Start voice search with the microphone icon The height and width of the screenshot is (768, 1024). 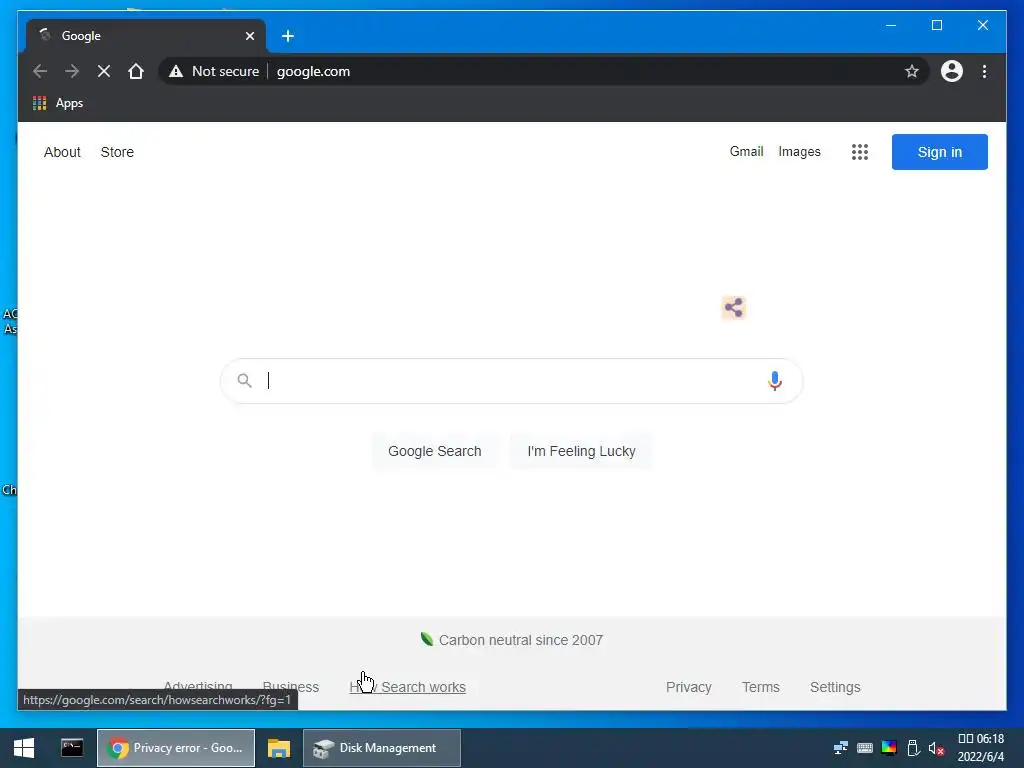[775, 381]
